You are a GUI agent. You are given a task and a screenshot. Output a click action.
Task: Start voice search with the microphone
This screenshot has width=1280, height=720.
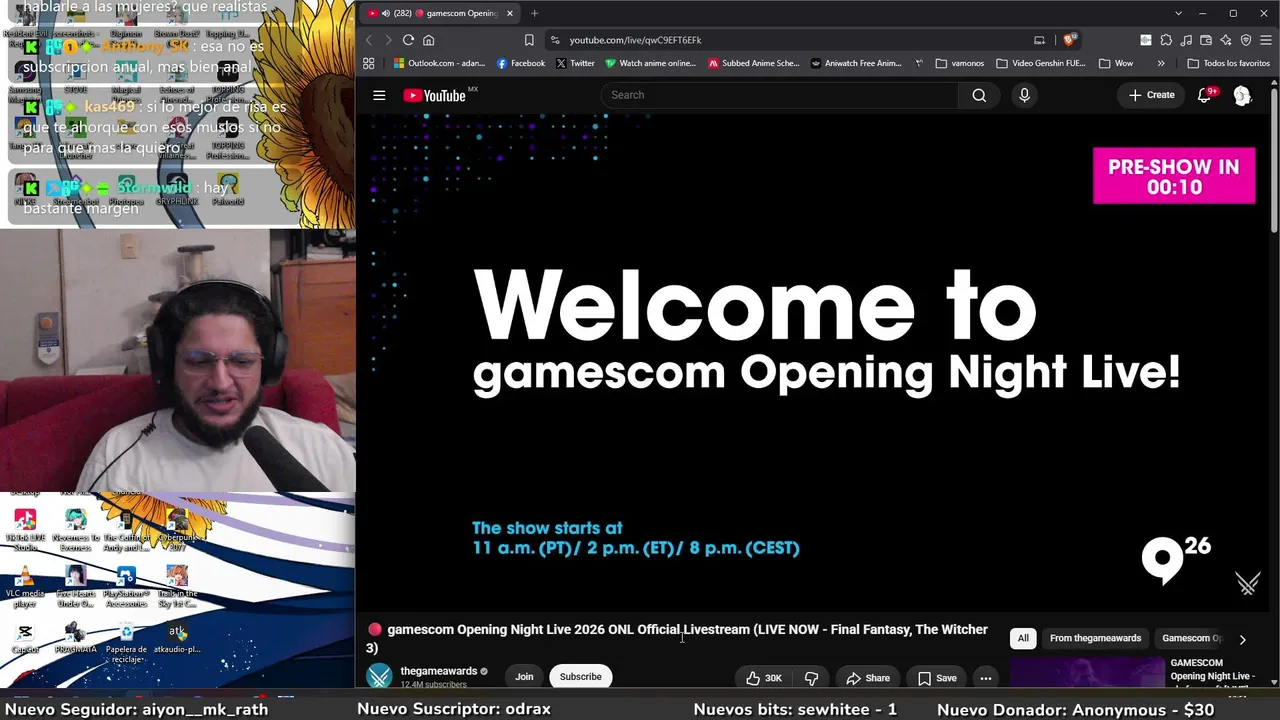point(1024,95)
